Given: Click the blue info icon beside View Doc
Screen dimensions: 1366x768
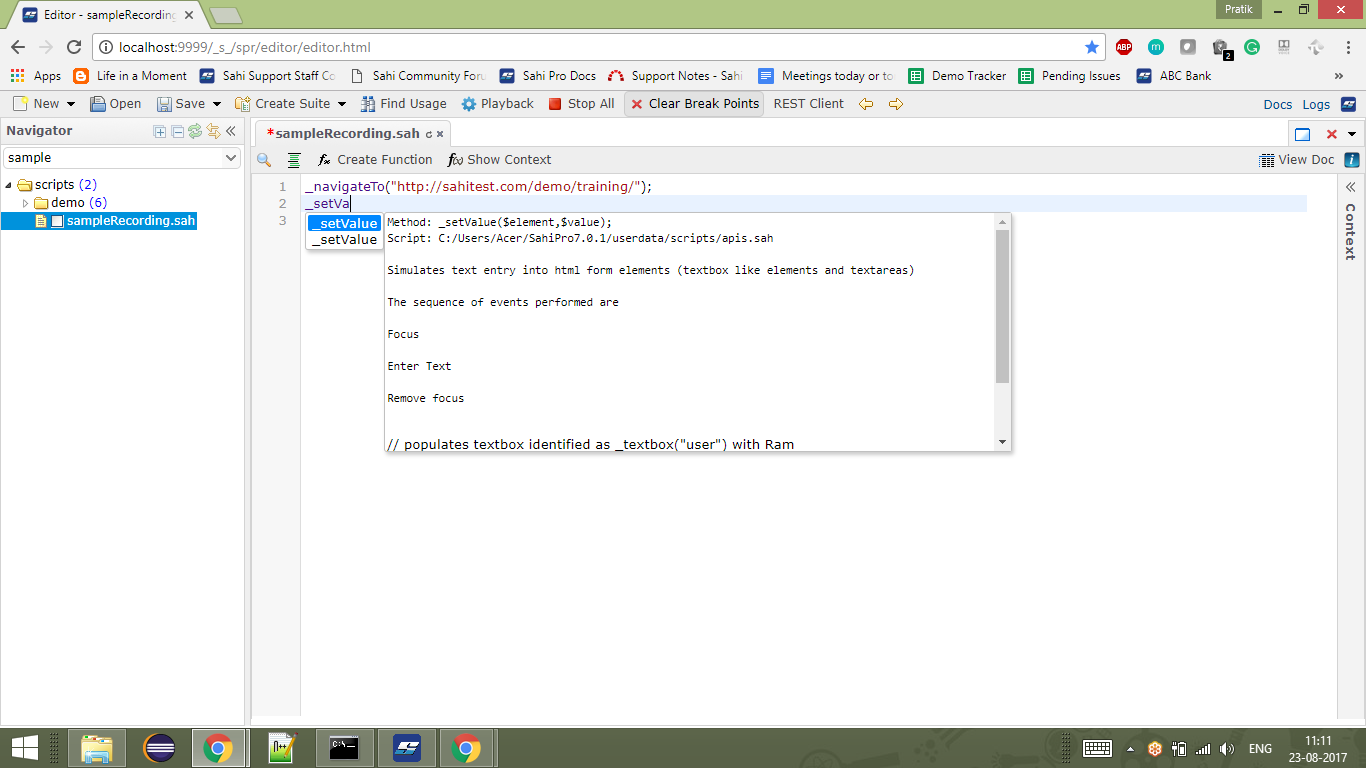Looking at the screenshot, I should 1352,160.
